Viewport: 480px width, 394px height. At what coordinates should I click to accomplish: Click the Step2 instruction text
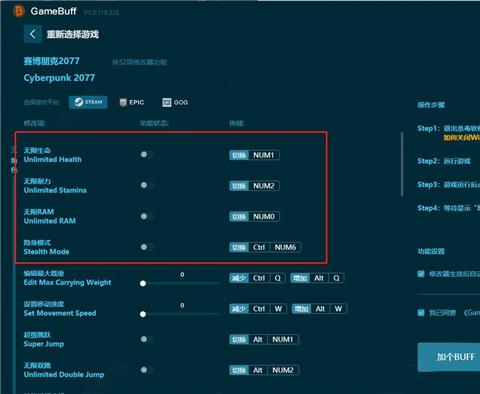point(444,161)
